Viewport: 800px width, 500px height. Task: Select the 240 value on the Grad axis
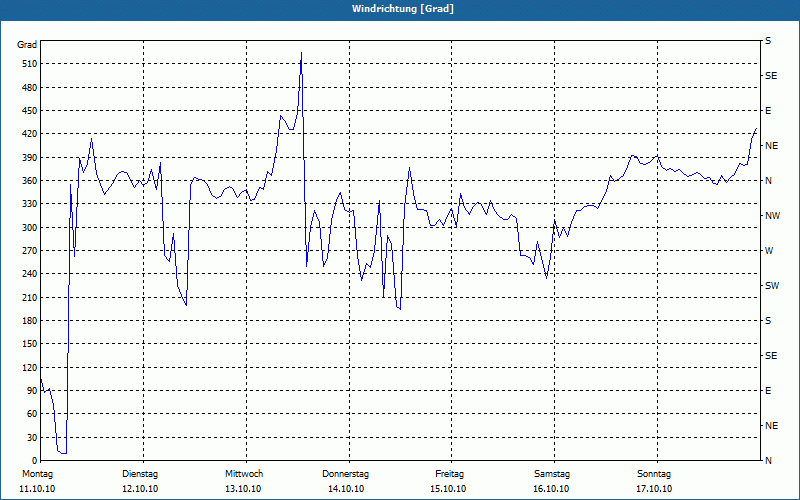tap(30, 274)
